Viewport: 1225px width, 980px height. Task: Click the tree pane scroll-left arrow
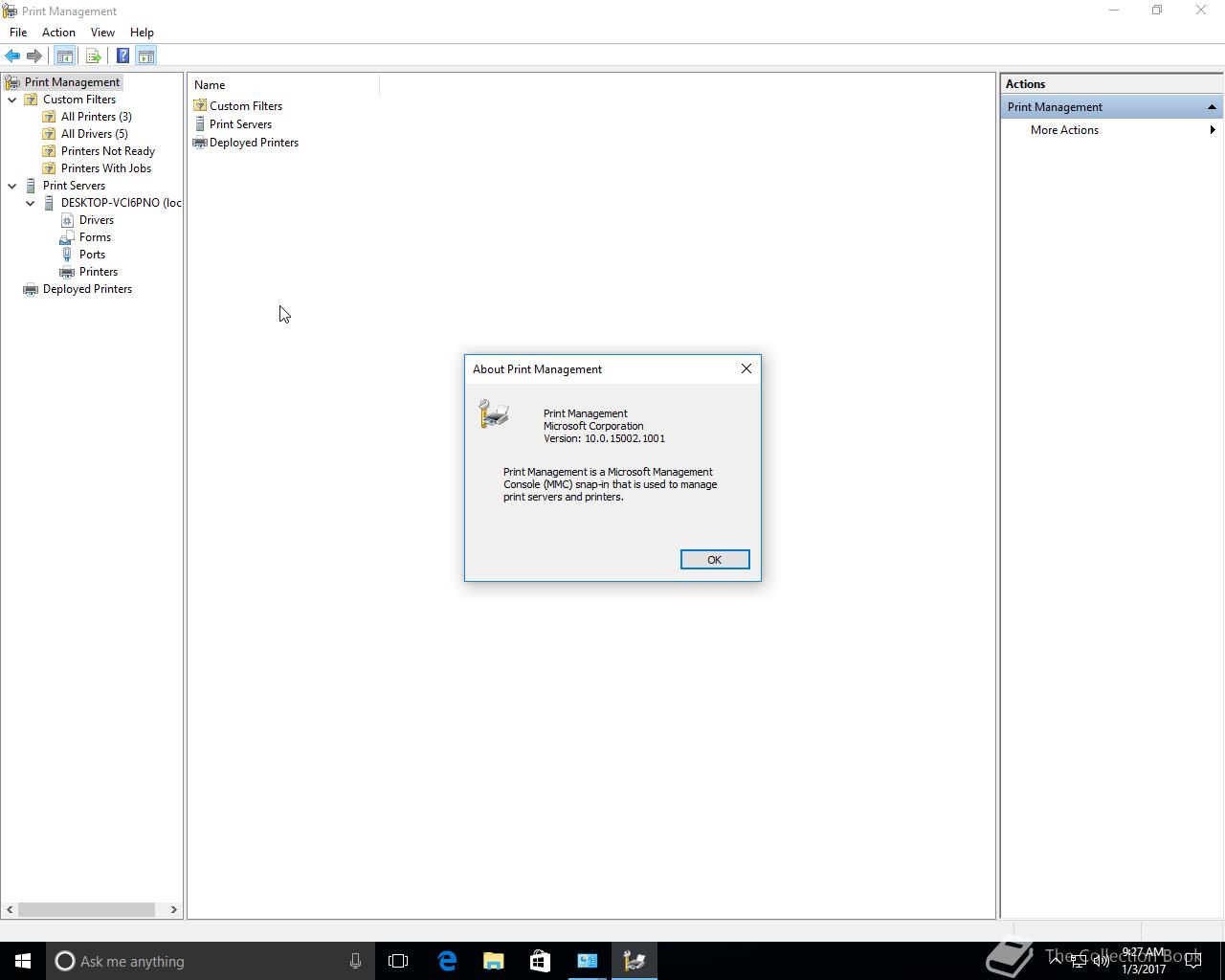(x=10, y=909)
